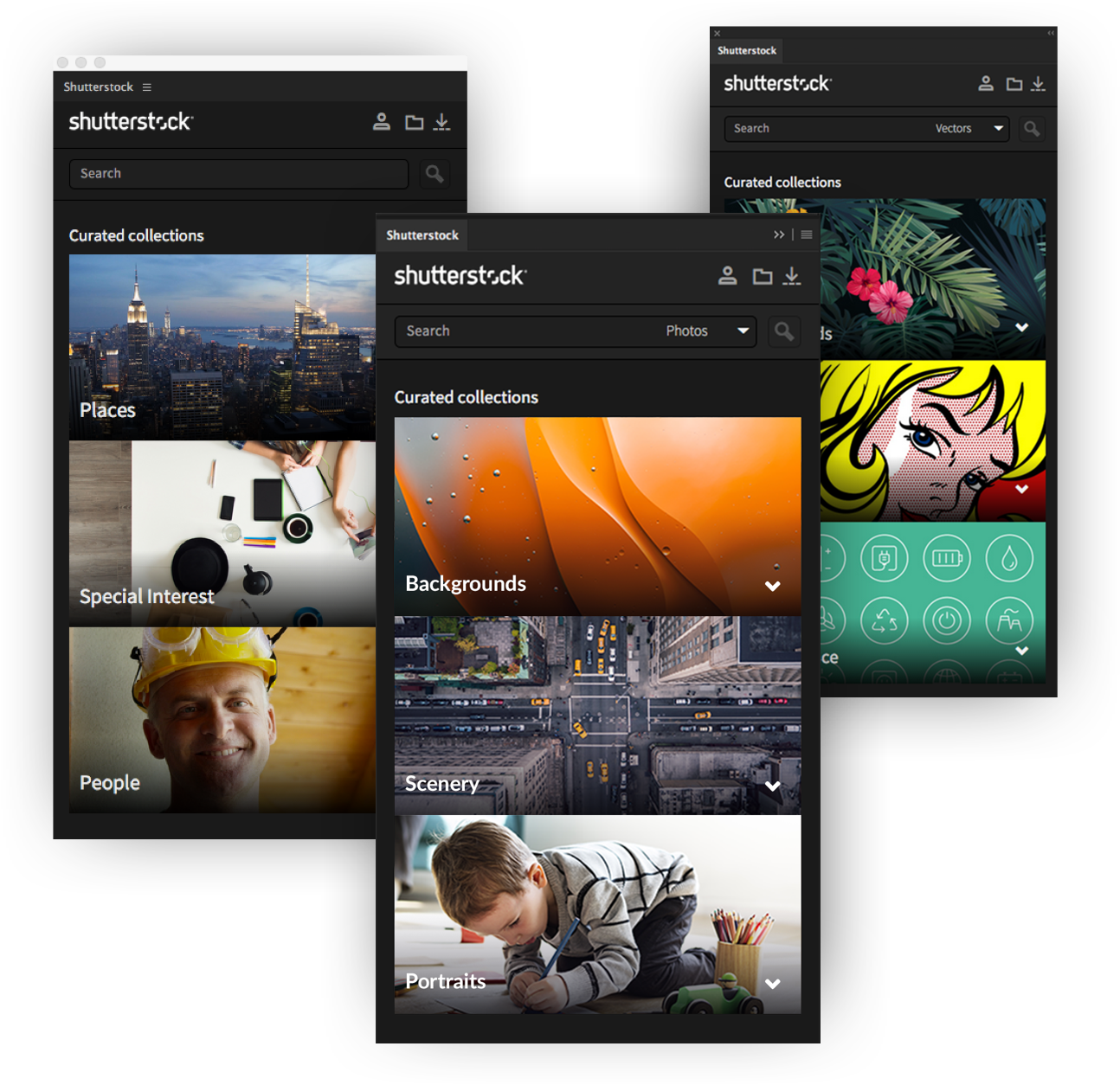Open Vectors media type dropdown
The width and height of the screenshot is (1120, 1085).
click(x=969, y=129)
